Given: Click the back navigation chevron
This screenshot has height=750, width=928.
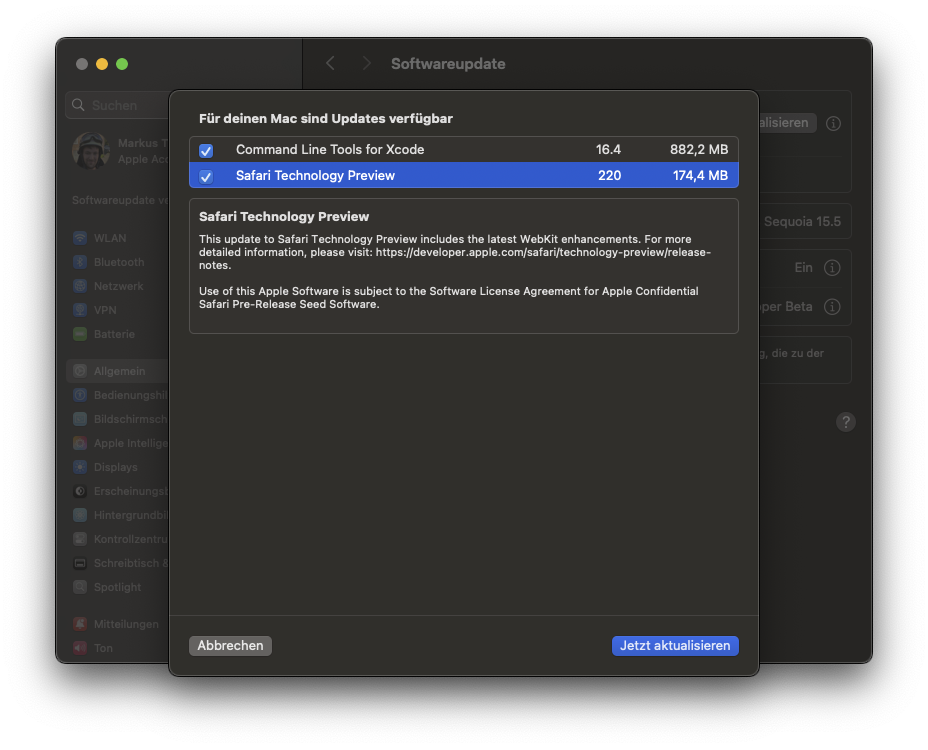Looking at the screenshot, I should [331, 64].
